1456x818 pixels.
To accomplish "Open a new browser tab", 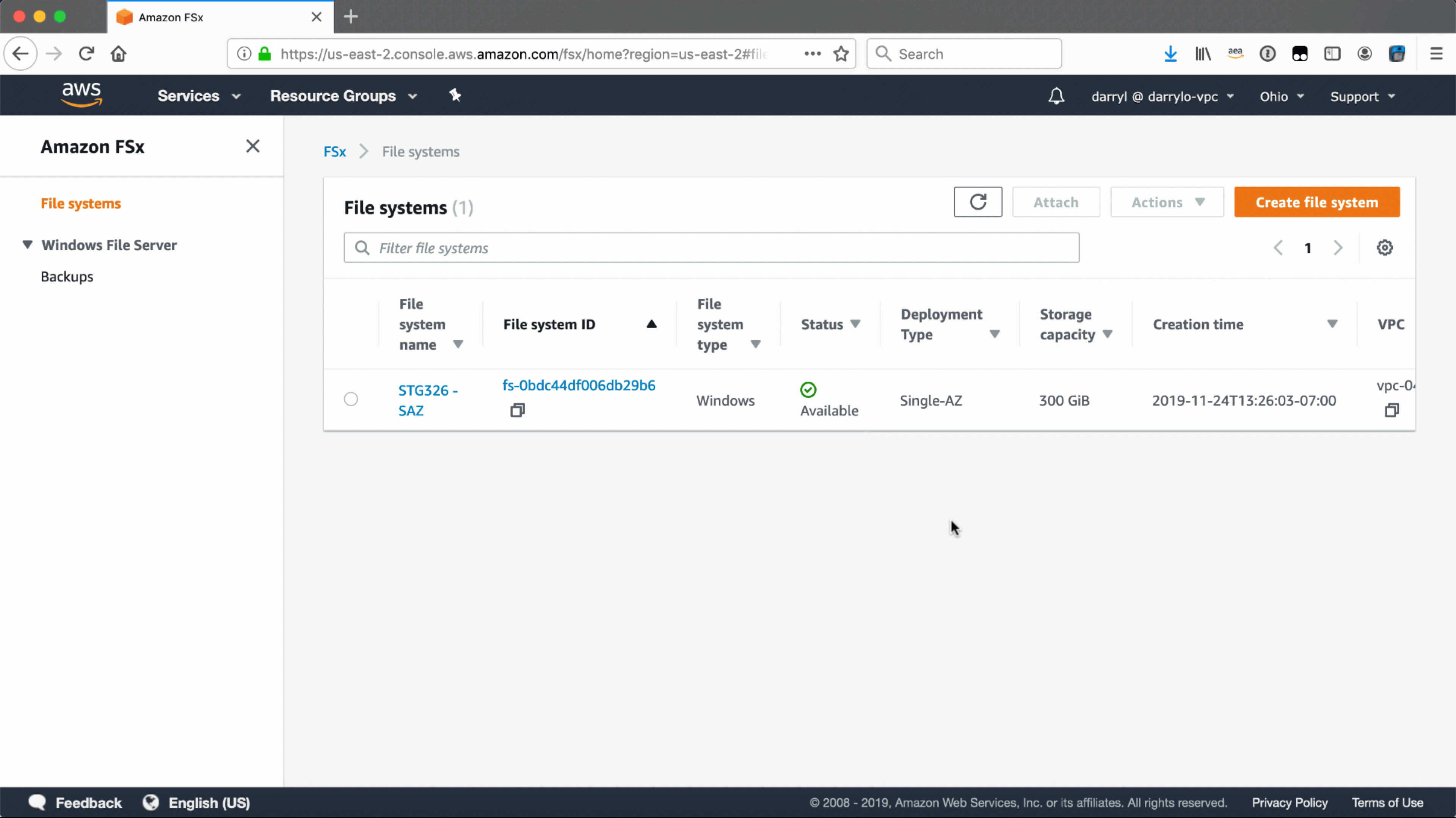I will 350,16.
